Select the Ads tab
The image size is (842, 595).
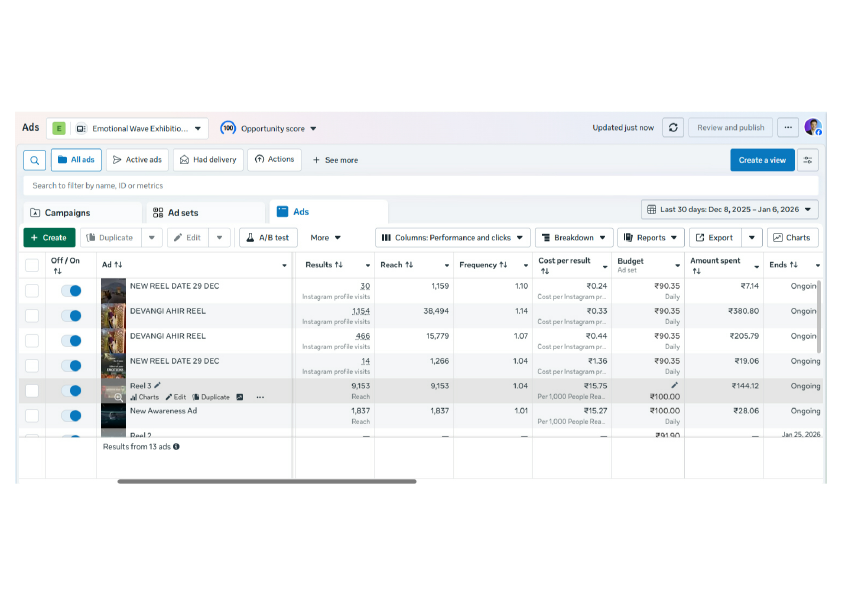point(329,212)
